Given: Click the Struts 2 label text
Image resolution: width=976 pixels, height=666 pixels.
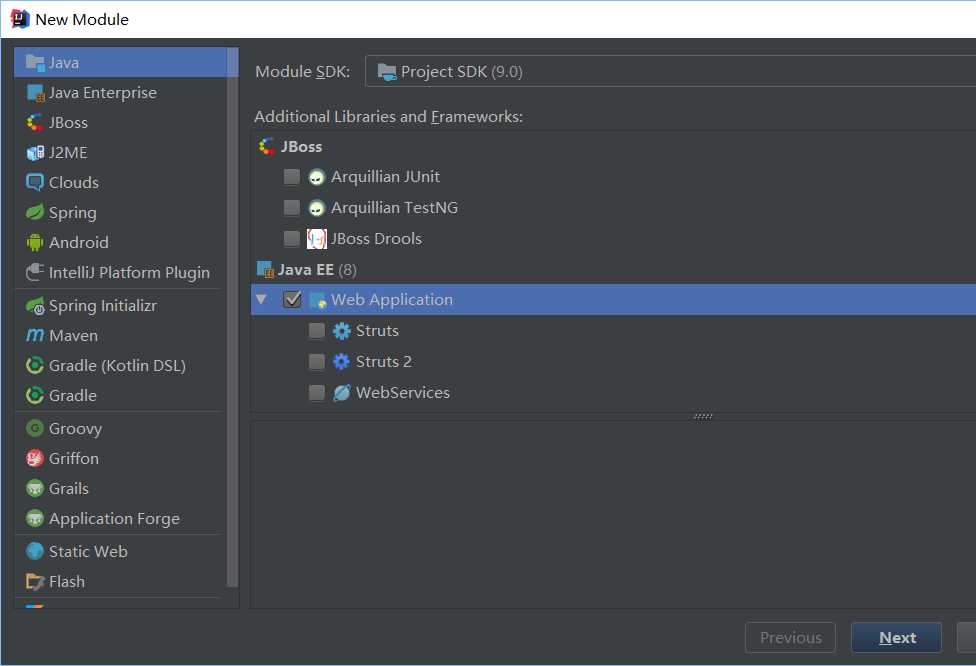Looking at the screenshot, I should tap(383, 362).
